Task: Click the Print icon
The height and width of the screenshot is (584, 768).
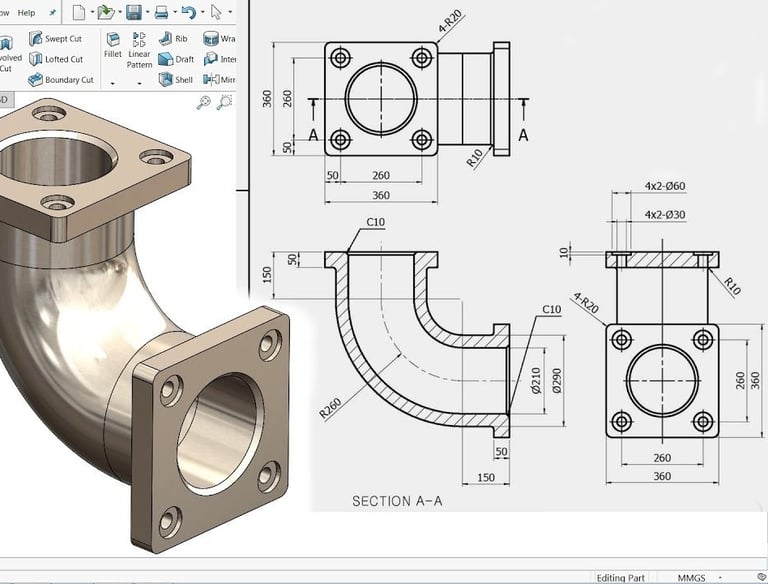Action: pyautogui.click(x=161, y=12)
